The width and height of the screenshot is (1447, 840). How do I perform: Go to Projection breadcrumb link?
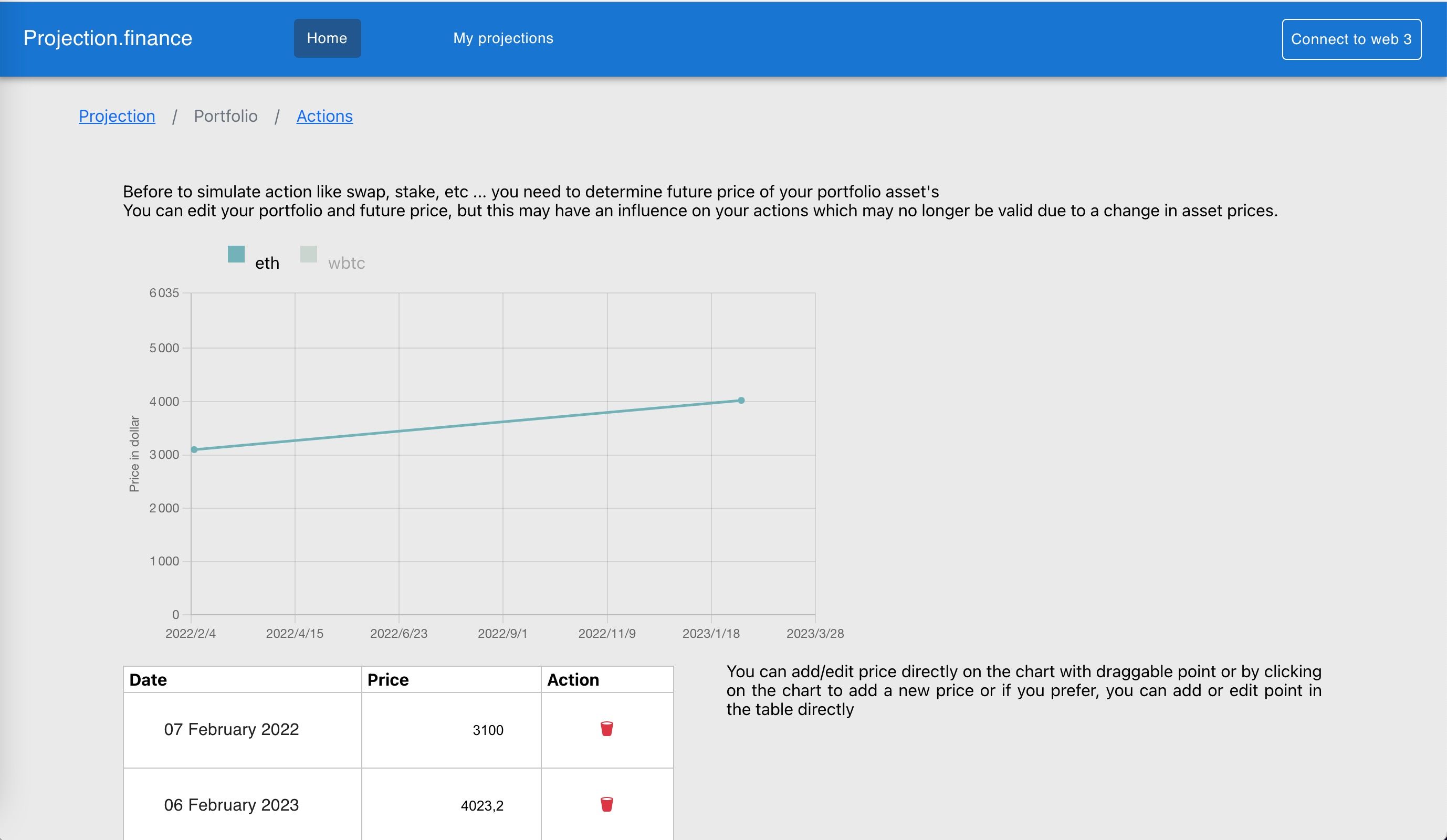(117, 116)
